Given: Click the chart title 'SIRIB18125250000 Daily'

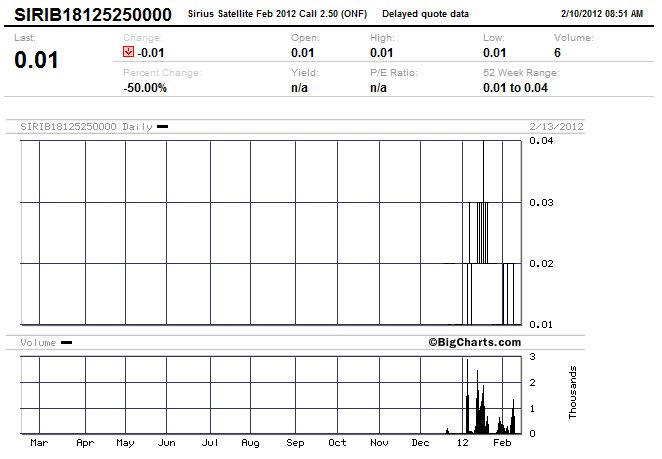Looking at the screenshot, I should pyautogui.click(x=86, y=127).
